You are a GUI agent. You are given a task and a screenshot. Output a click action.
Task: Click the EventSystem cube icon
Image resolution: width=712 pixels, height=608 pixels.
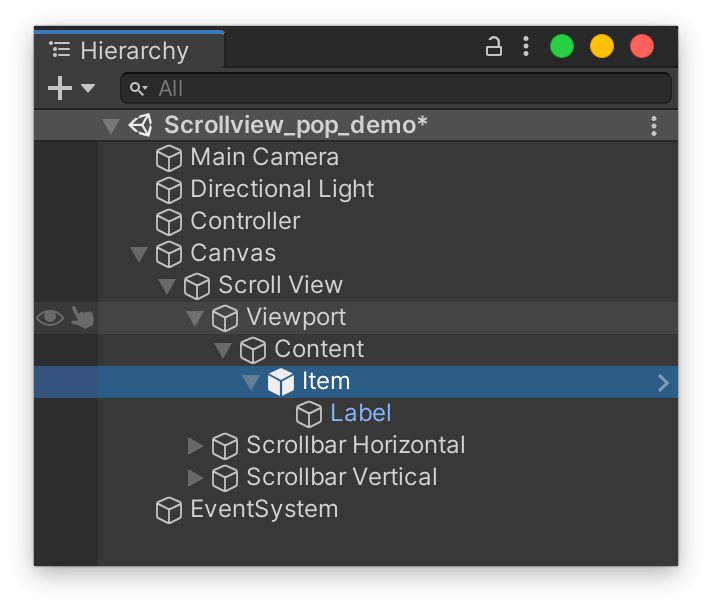[169, 510]
